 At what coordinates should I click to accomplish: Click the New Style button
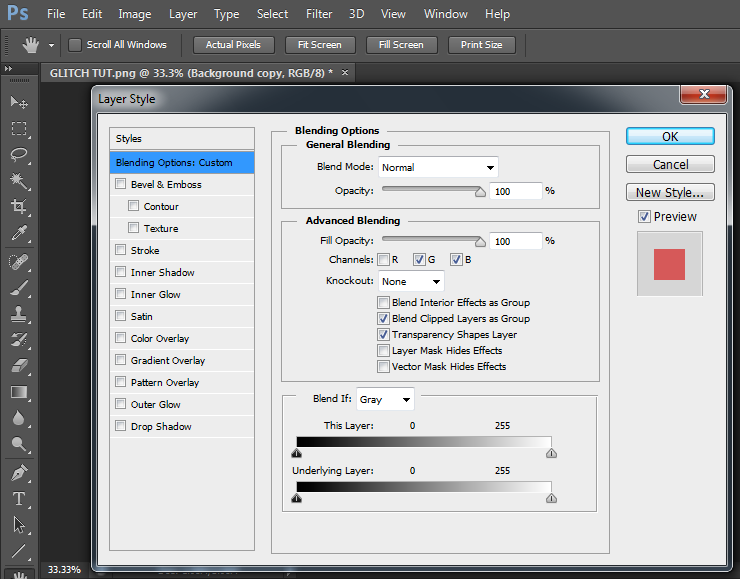670,193
